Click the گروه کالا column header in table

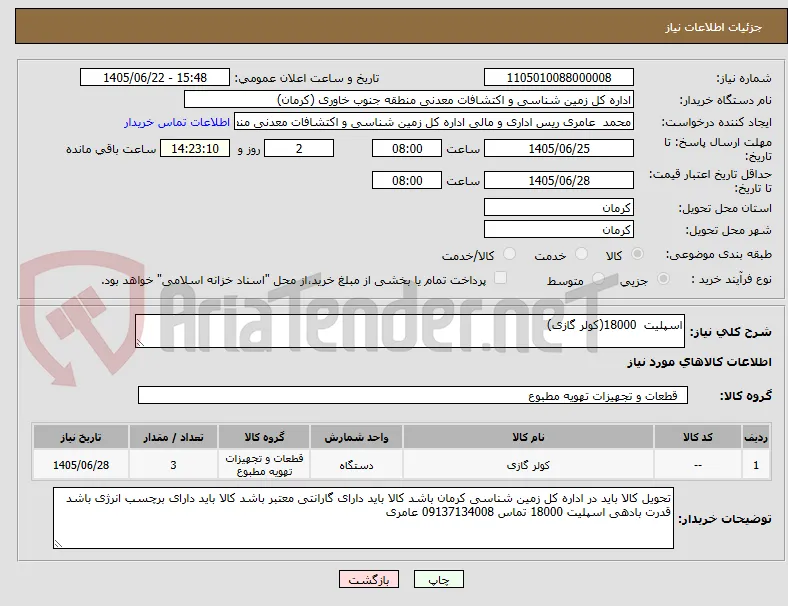(264, 437)
